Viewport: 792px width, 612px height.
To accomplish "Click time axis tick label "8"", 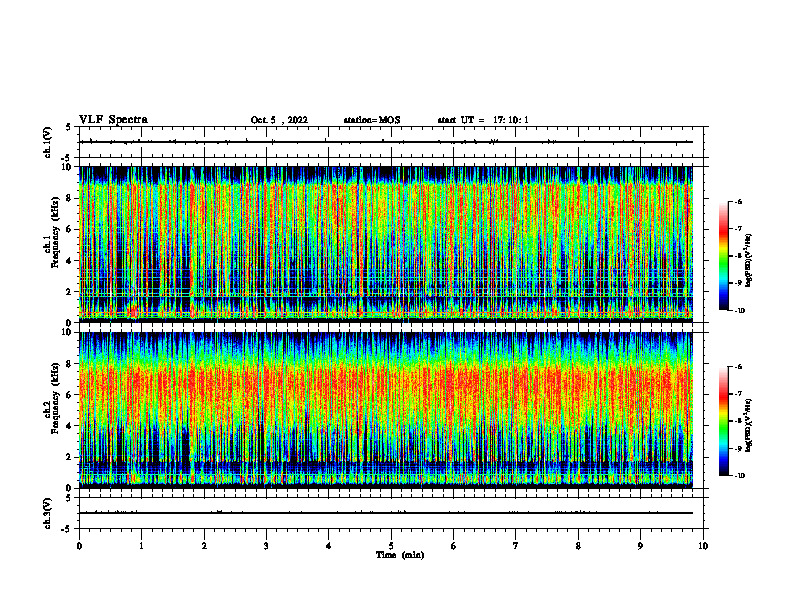I will 578,546.
